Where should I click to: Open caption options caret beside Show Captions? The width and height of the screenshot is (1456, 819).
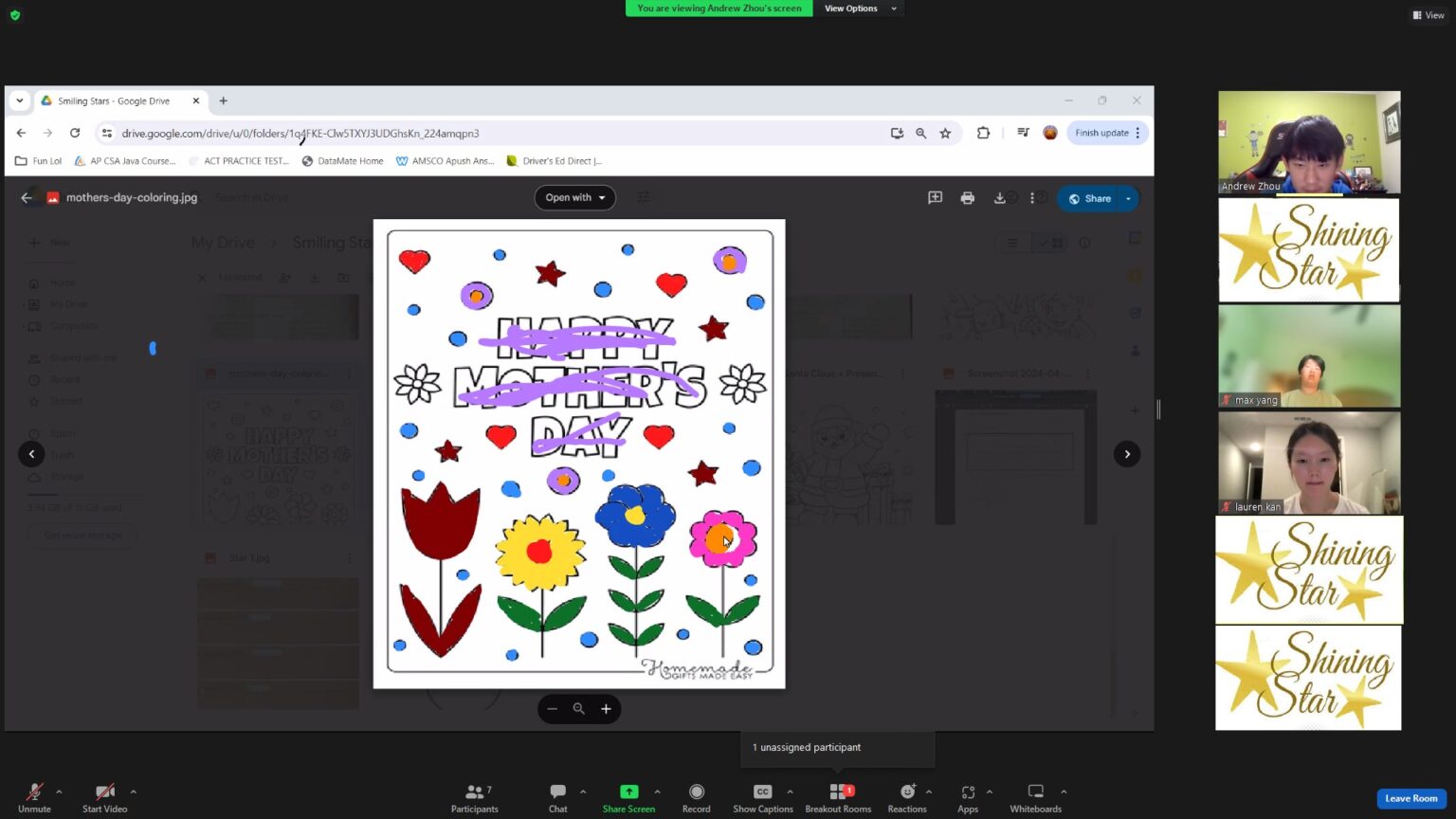tap(790, 792)
